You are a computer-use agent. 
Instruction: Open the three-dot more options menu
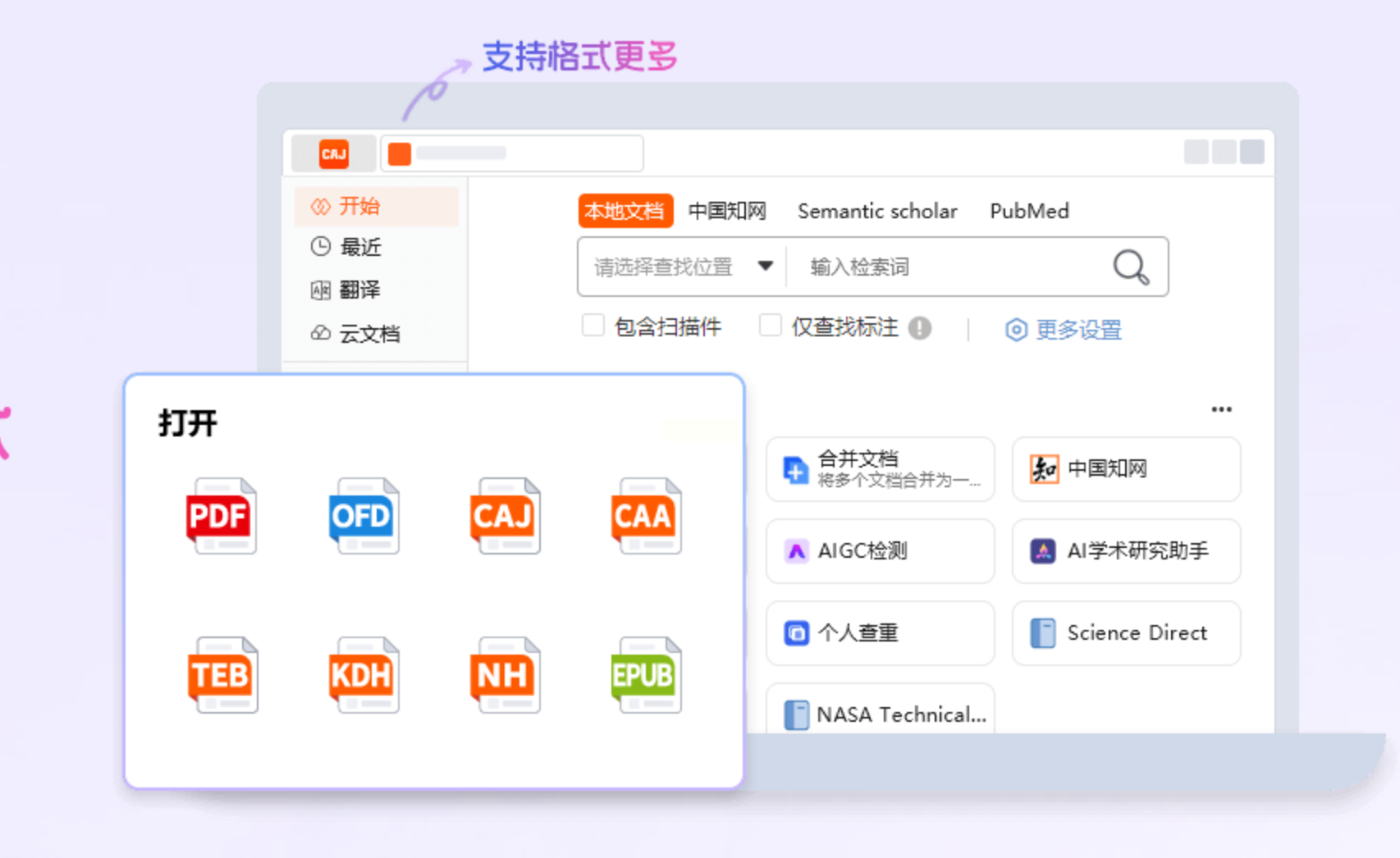point(1222,409)
